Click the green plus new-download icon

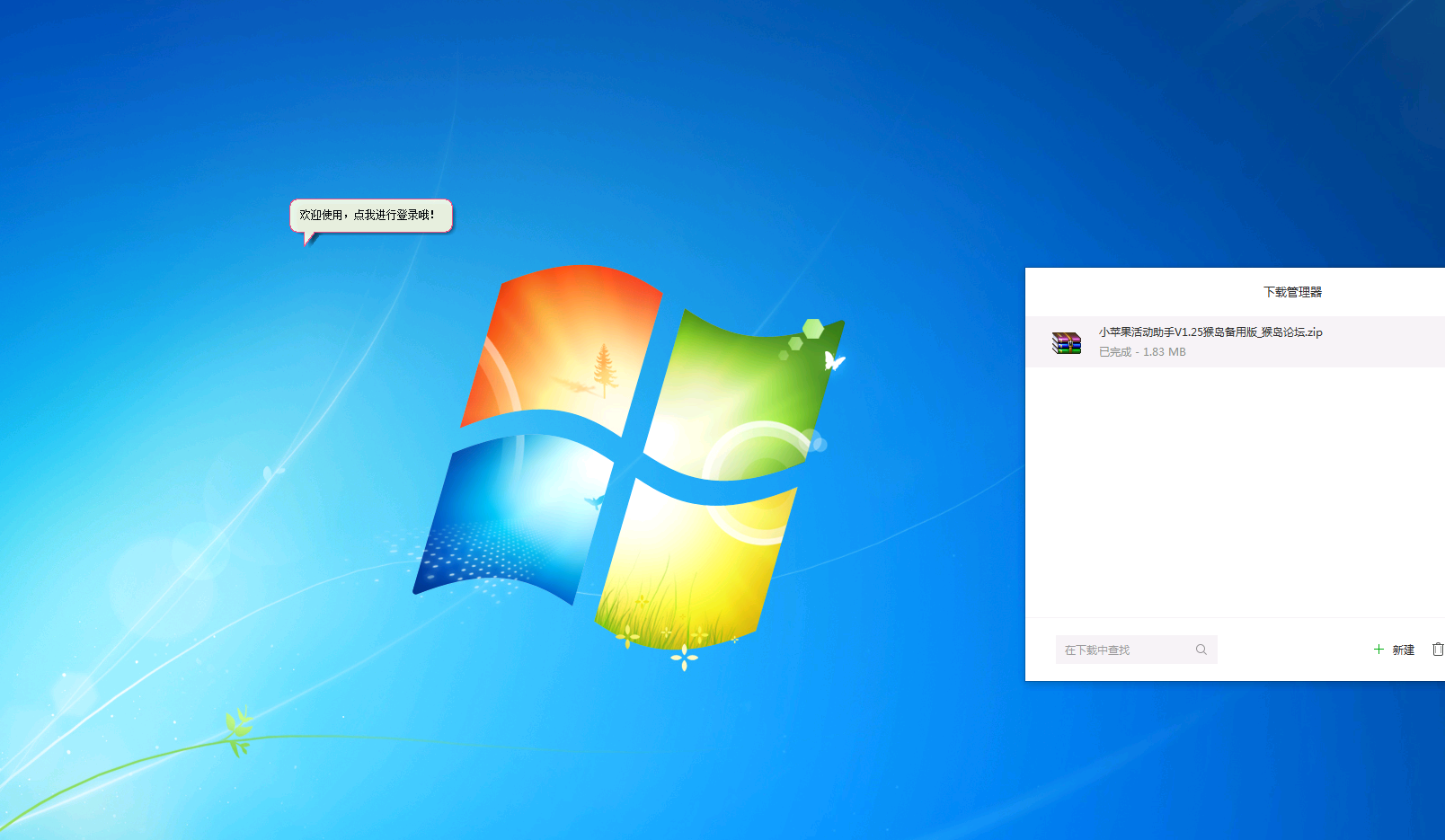point(1379,649)
